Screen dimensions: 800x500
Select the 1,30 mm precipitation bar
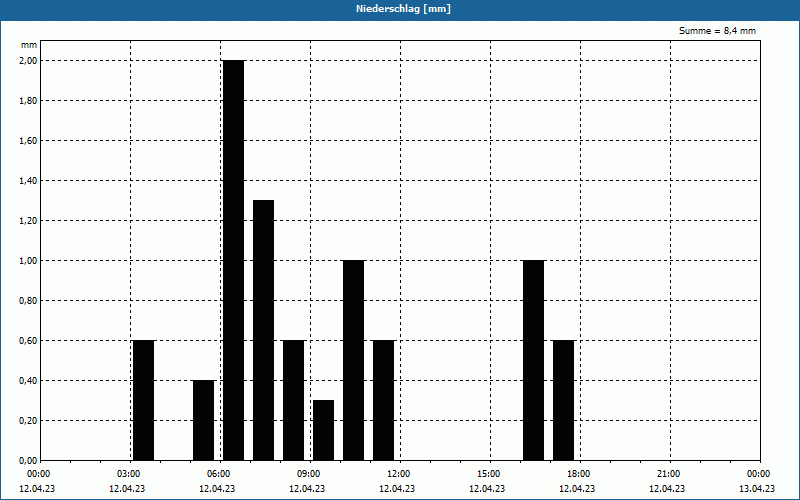click(264, 330)
